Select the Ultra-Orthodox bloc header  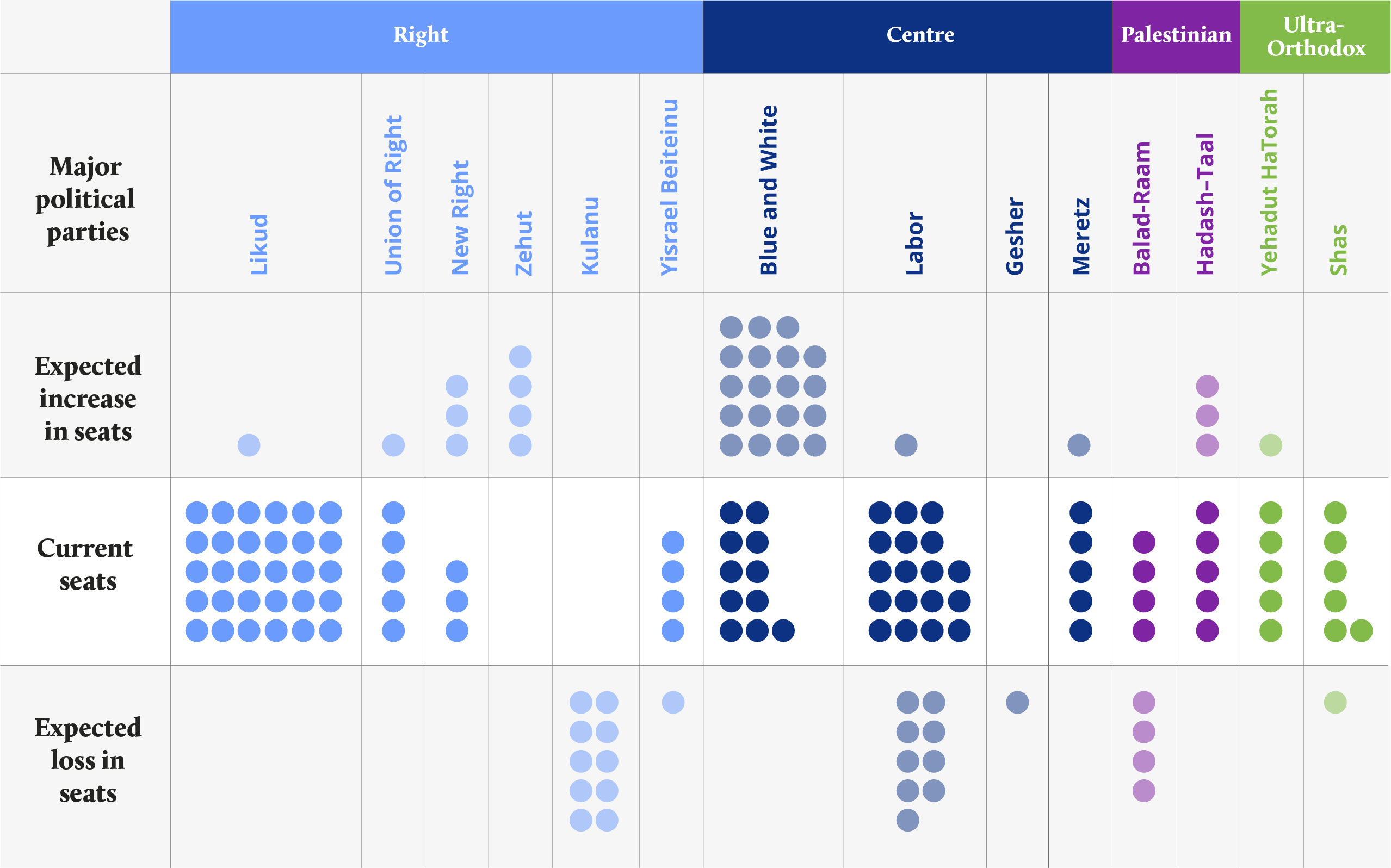coord(1315,37)
